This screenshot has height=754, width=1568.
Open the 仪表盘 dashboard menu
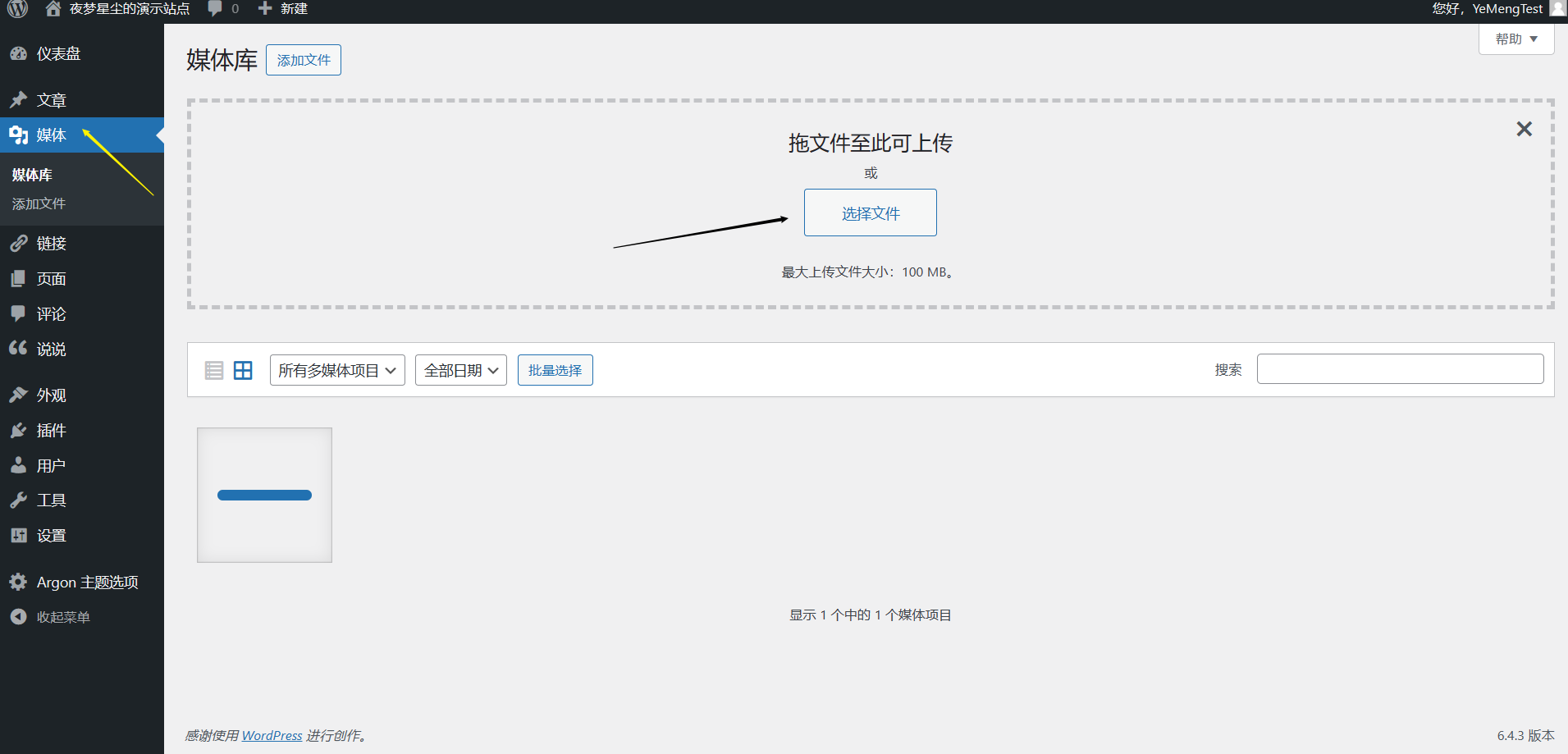(58, 54)
